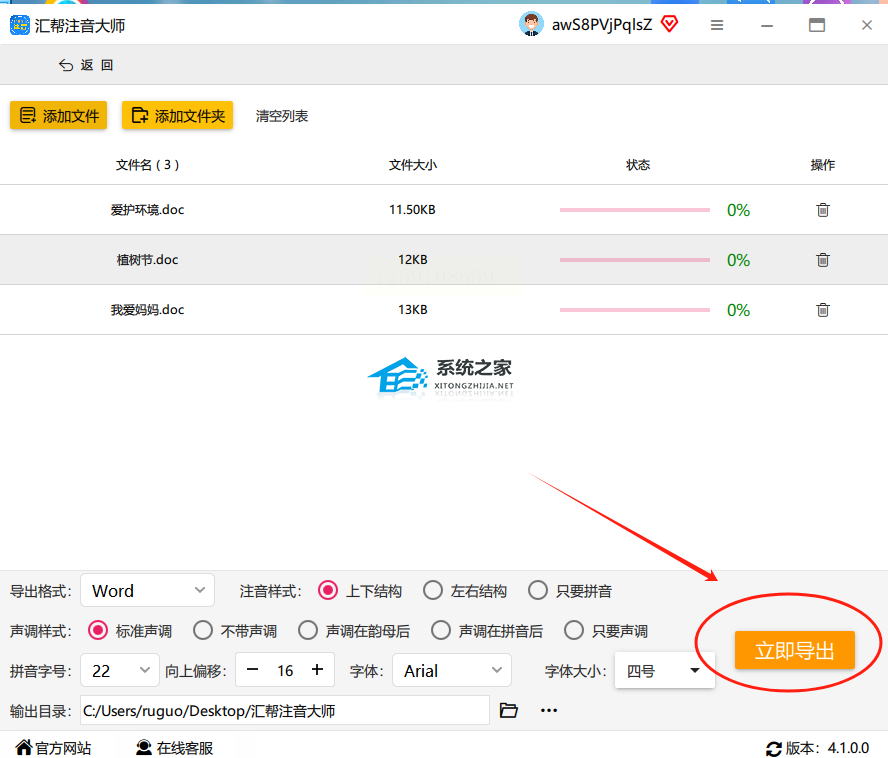The height and width of the screenshot is (758, 888).
Task: Click the 汇帮注音大师 app logo icon
Action: 20,25
